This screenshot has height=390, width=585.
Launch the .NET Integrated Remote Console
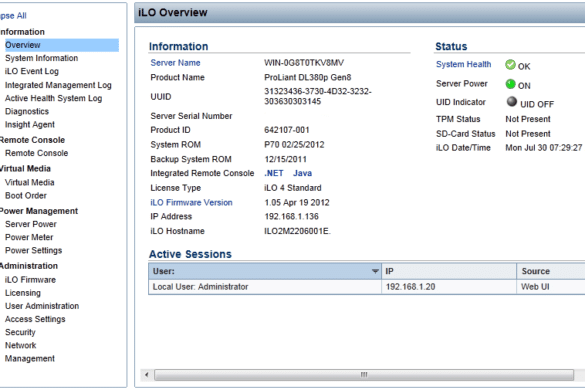click(274, 173)
